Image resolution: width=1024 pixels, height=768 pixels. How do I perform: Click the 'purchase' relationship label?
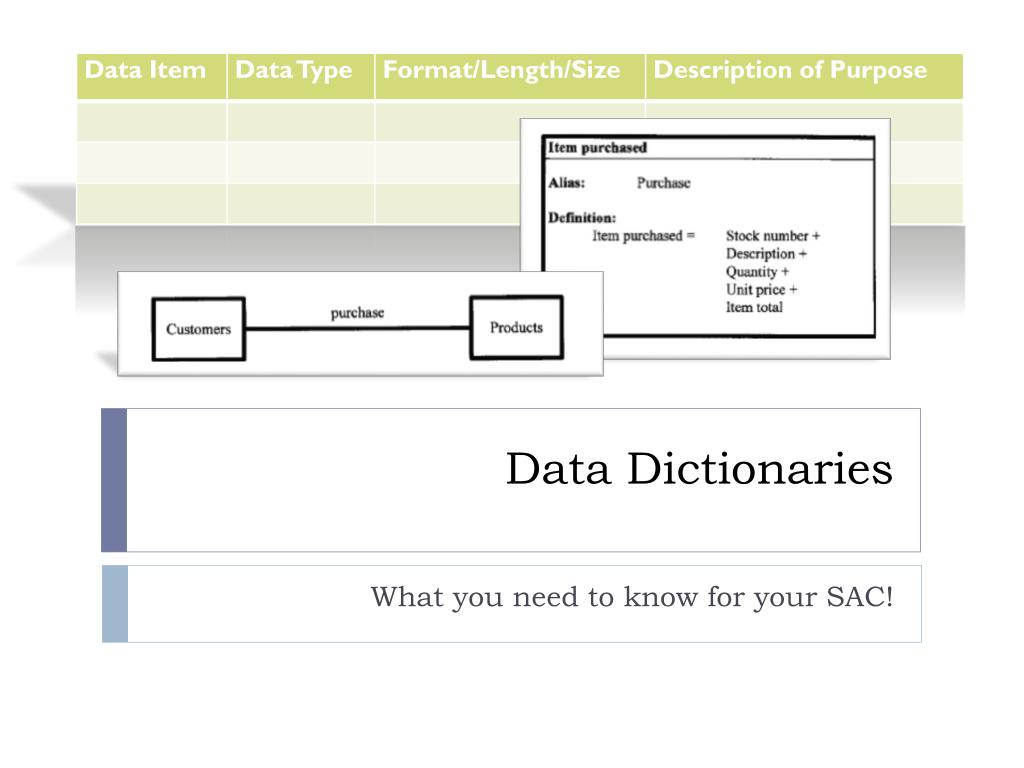tap(357, 313)
